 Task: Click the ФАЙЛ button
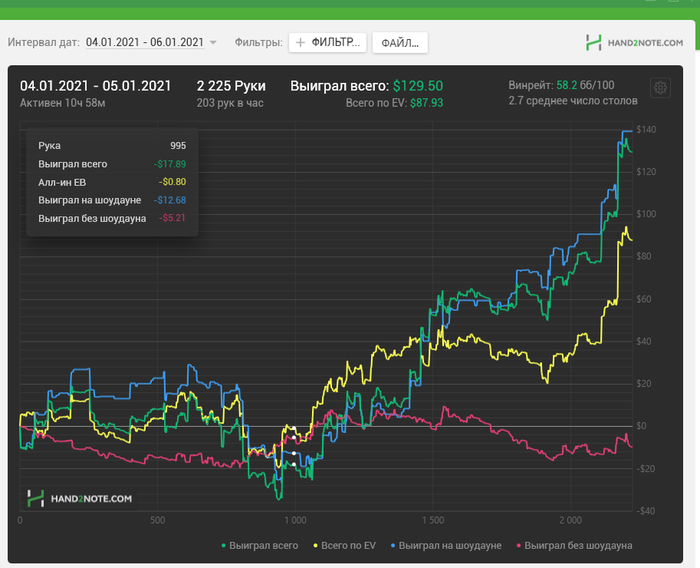coord(400,43)
